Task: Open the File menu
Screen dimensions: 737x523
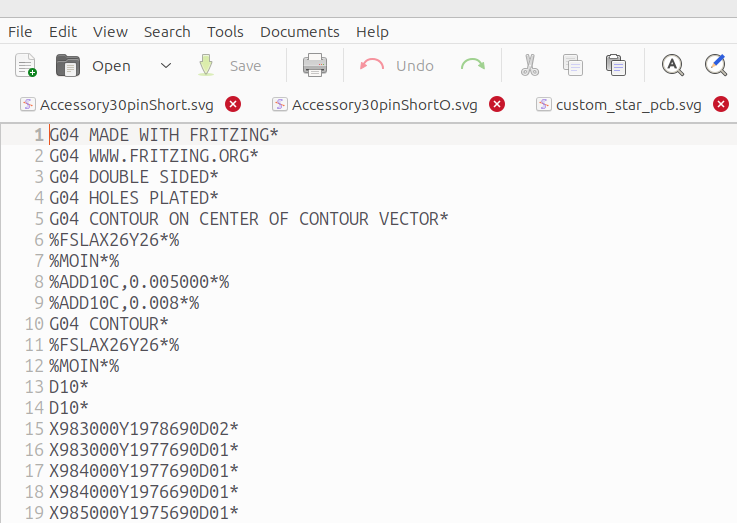Action: pos(20,32)
